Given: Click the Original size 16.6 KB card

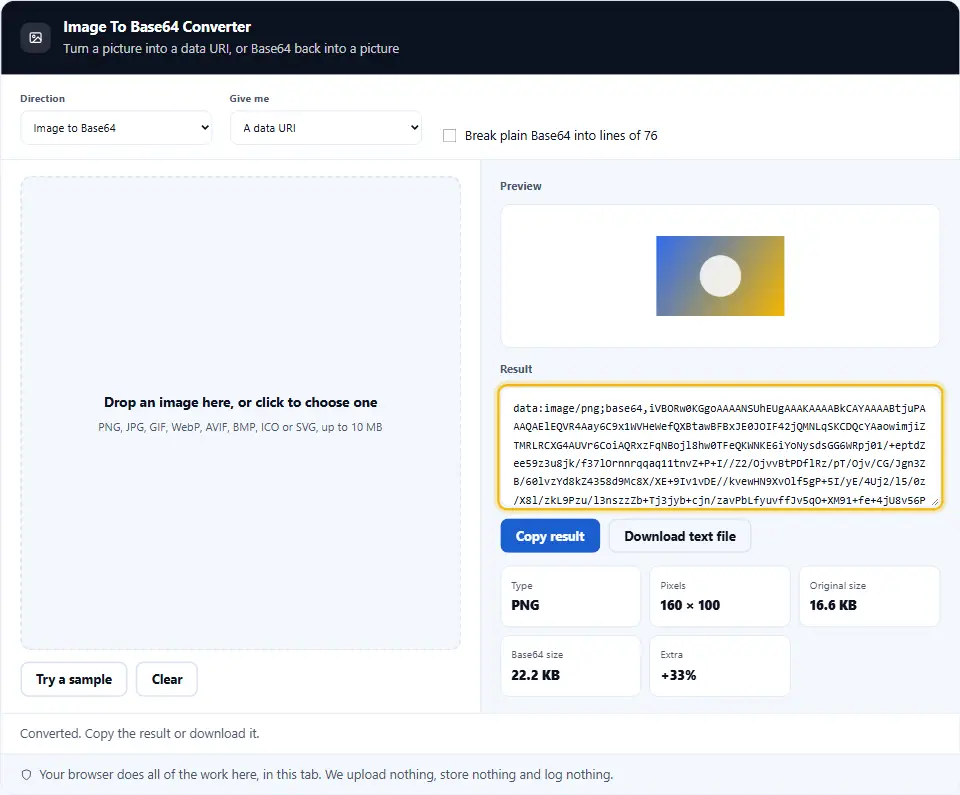Looking at the screenshot, I should tap(869, 596).
